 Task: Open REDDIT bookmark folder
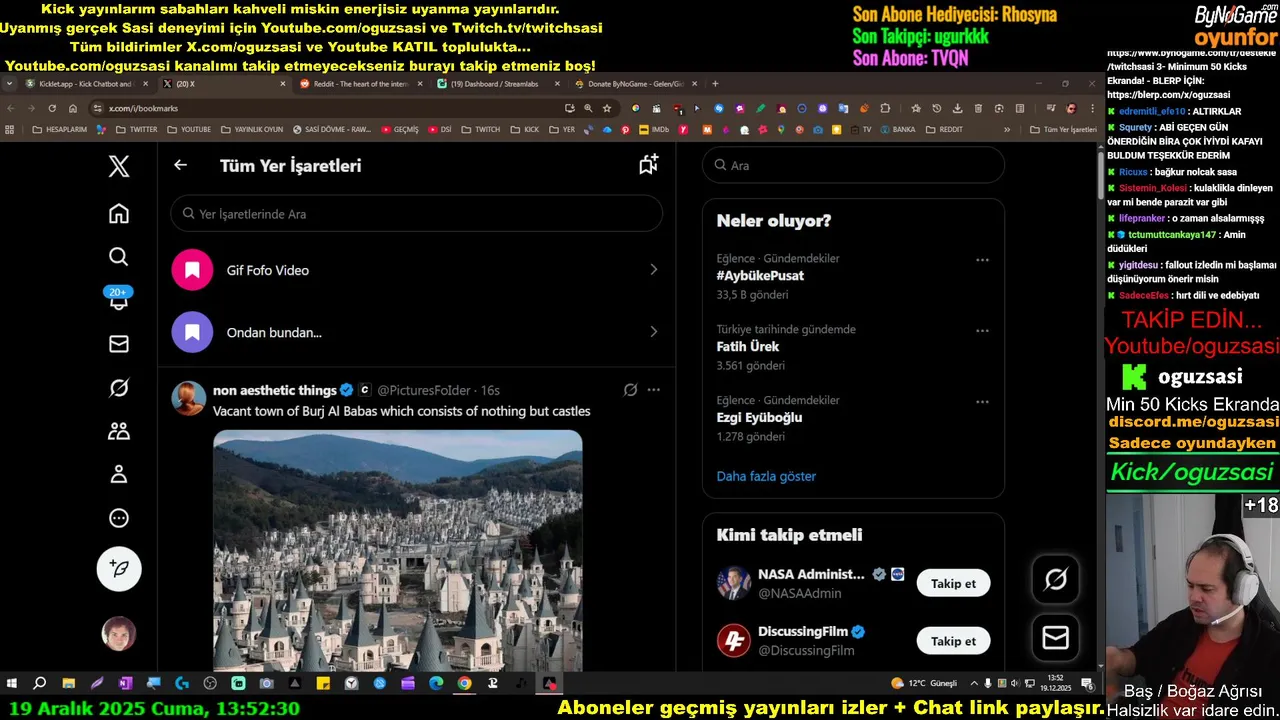click(944, 129)
